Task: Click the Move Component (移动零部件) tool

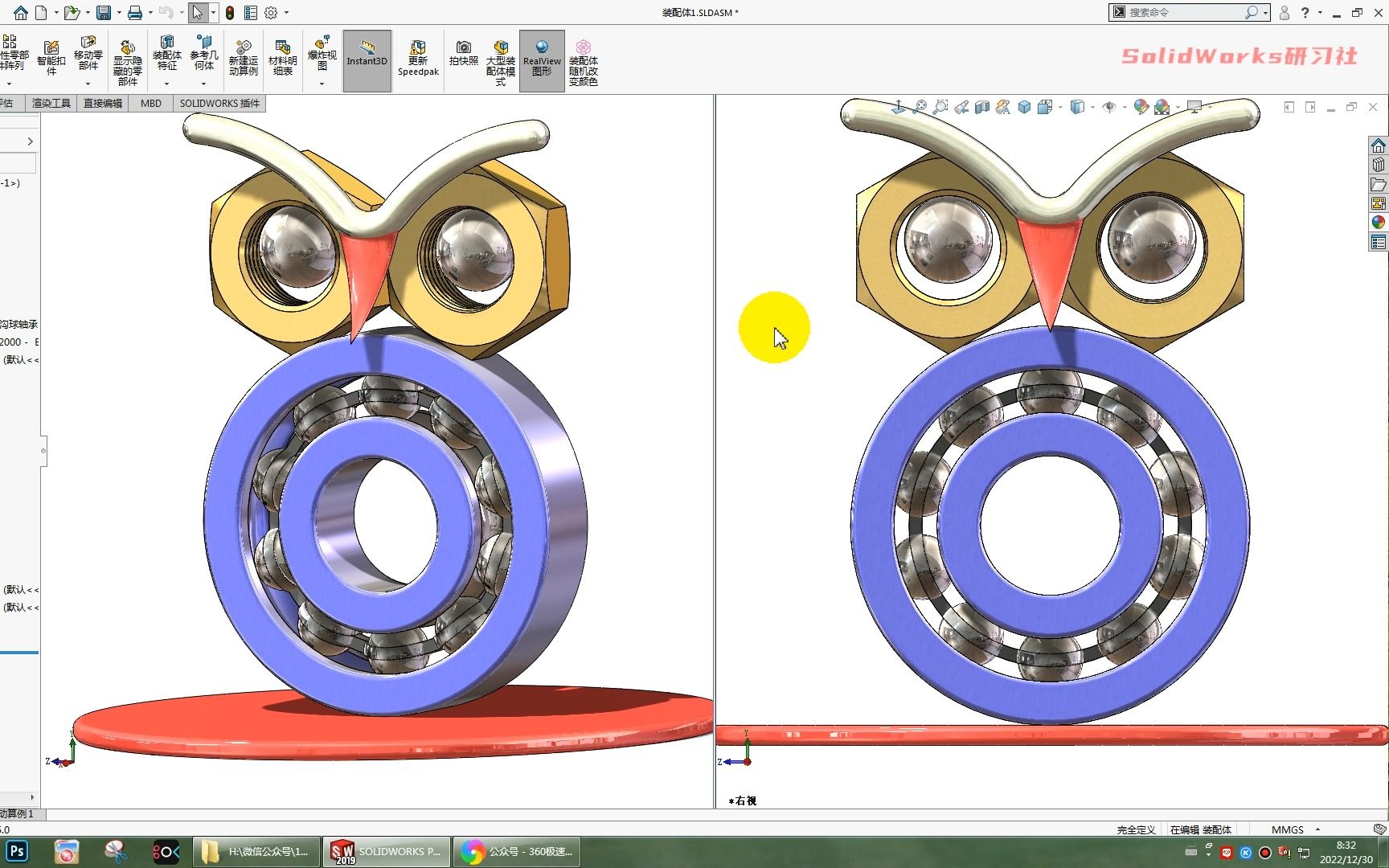Action: pos(88,53)
